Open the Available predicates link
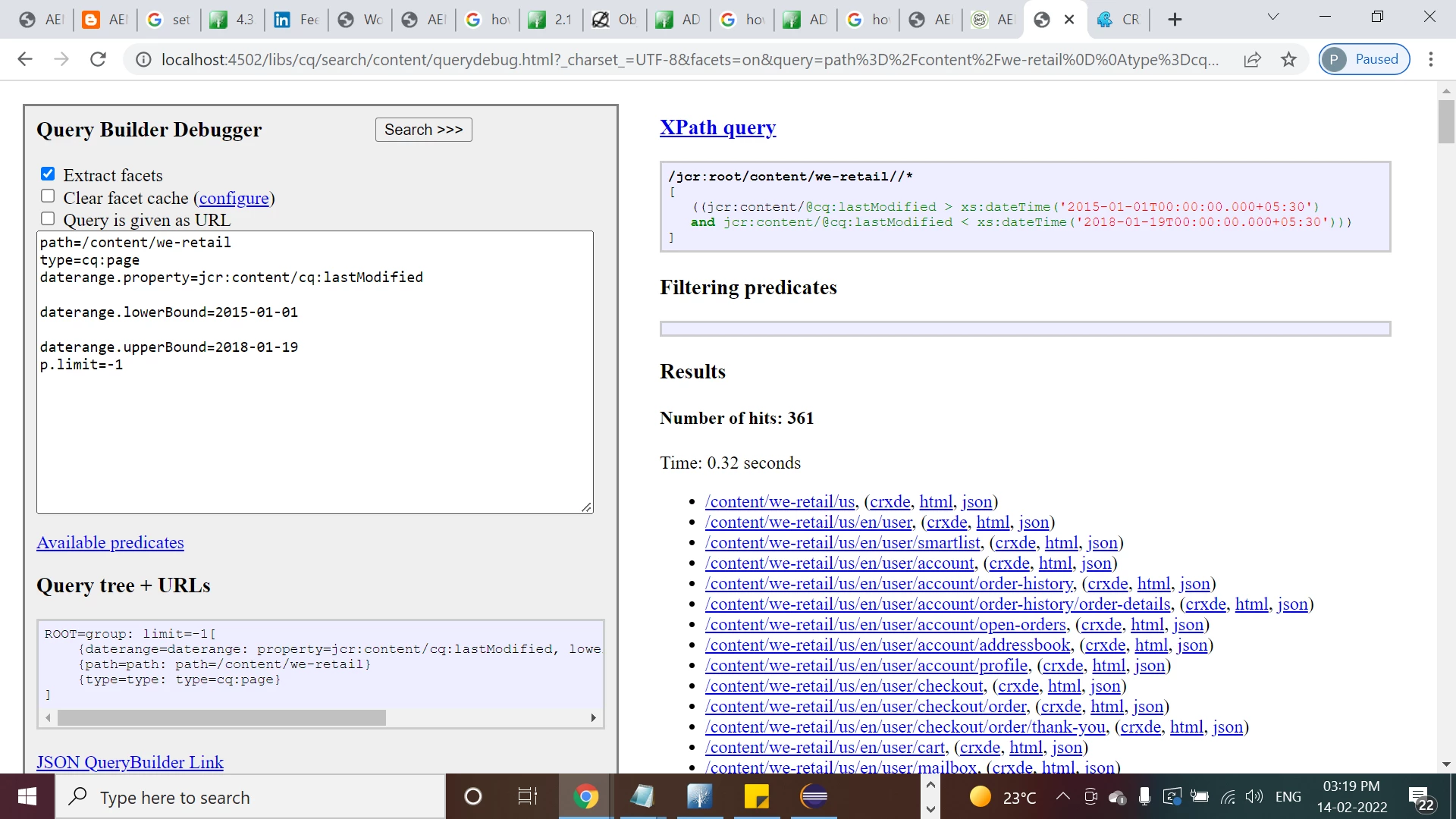 pos(110,543)
